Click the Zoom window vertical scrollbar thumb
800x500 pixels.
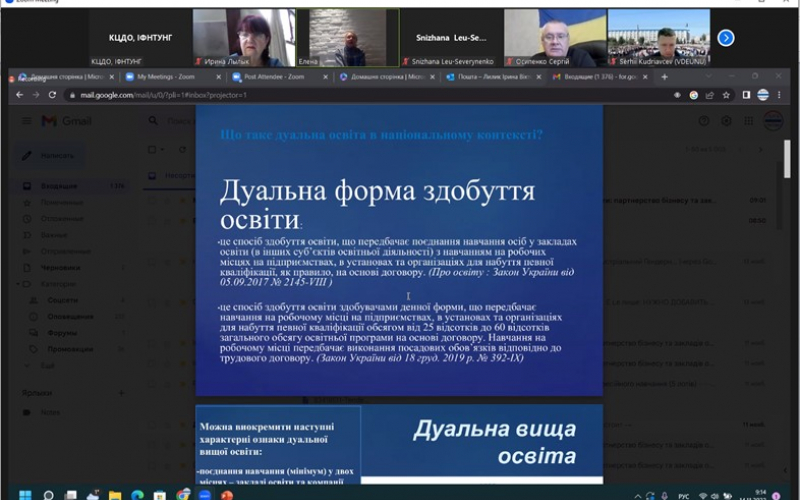click(787, 159)
